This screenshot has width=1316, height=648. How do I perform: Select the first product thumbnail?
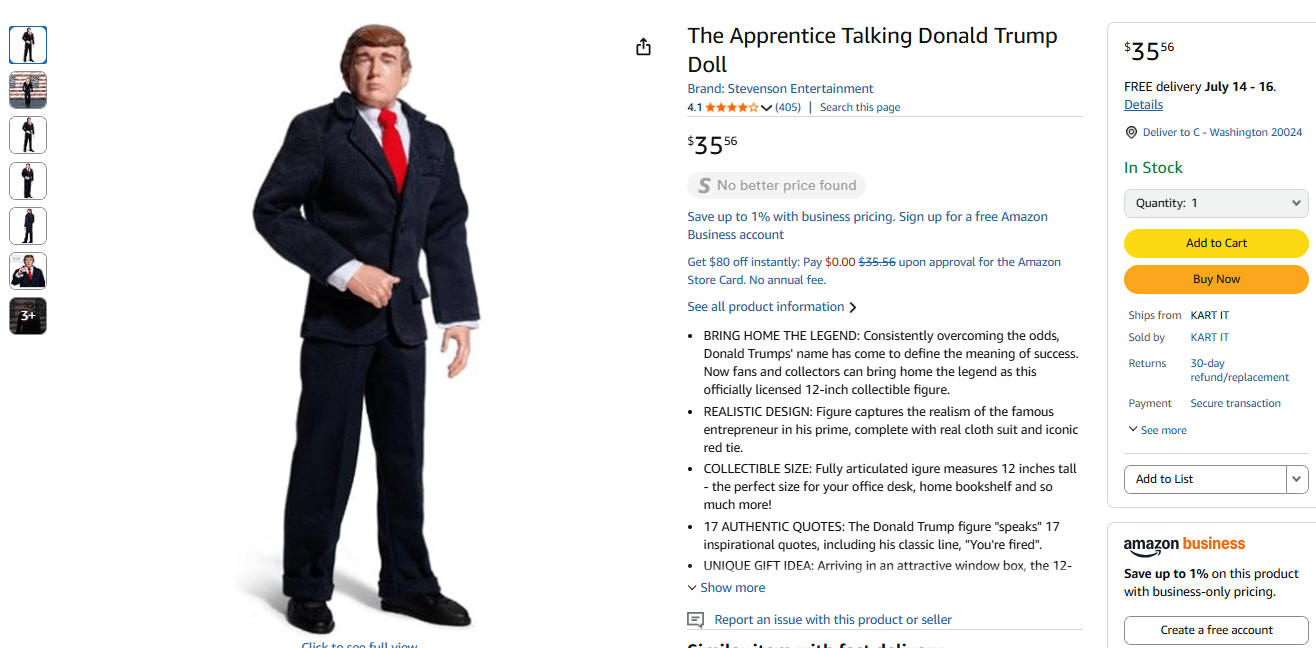click(28, 45)
